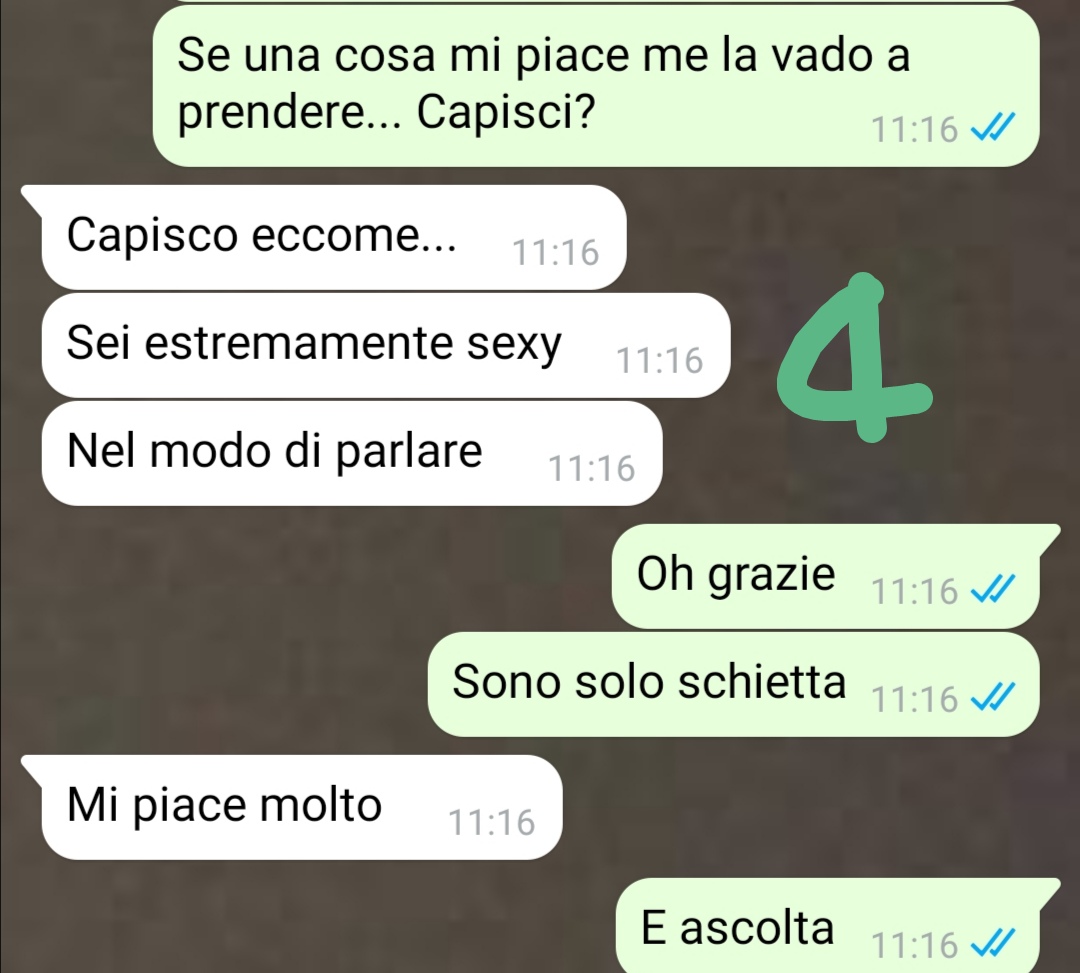This screenshot has height=973, width=1080.
Task: Click the timestamp on the 'Oh grazie' message
Action: 915,592
